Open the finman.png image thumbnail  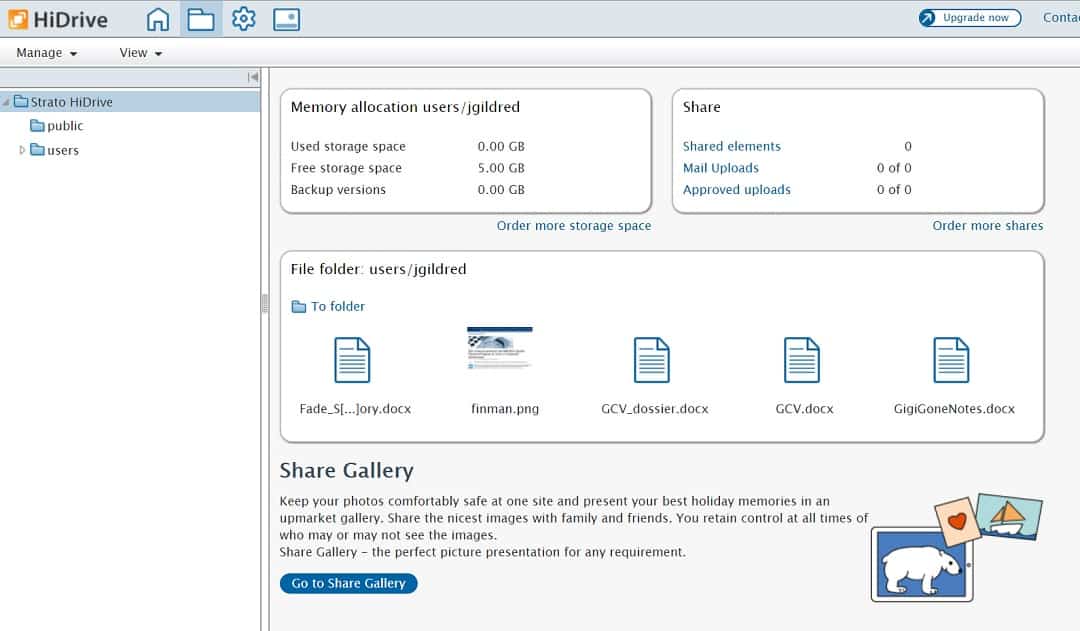500,348
